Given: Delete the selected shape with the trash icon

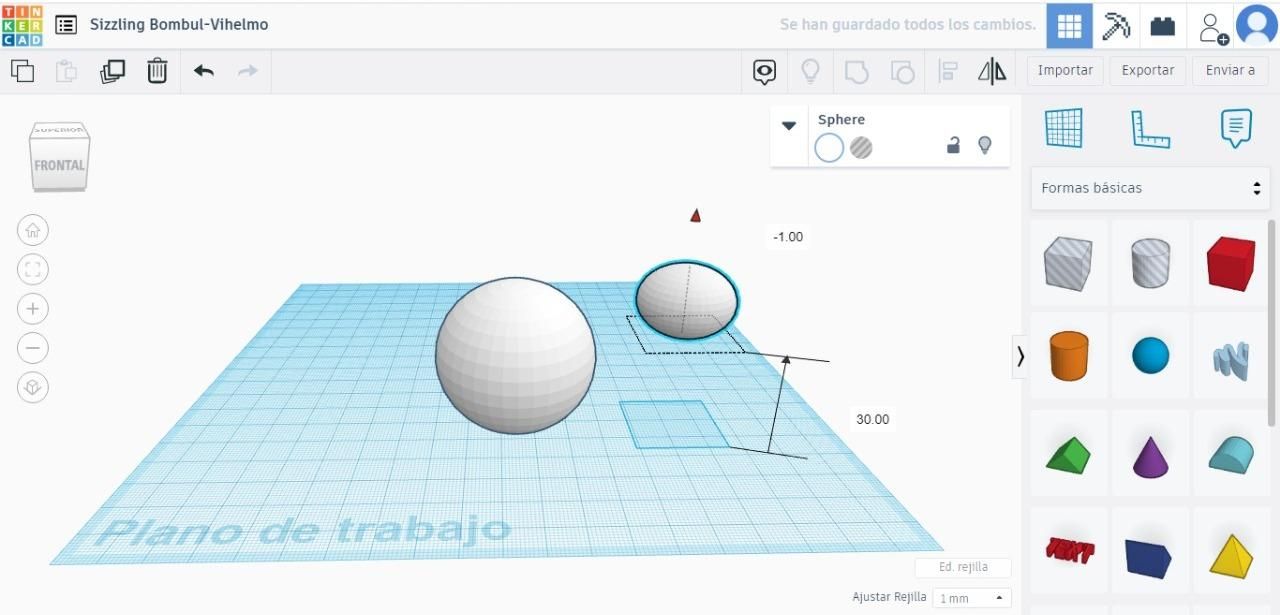Looking at the screenshot, I should point(157,71).
